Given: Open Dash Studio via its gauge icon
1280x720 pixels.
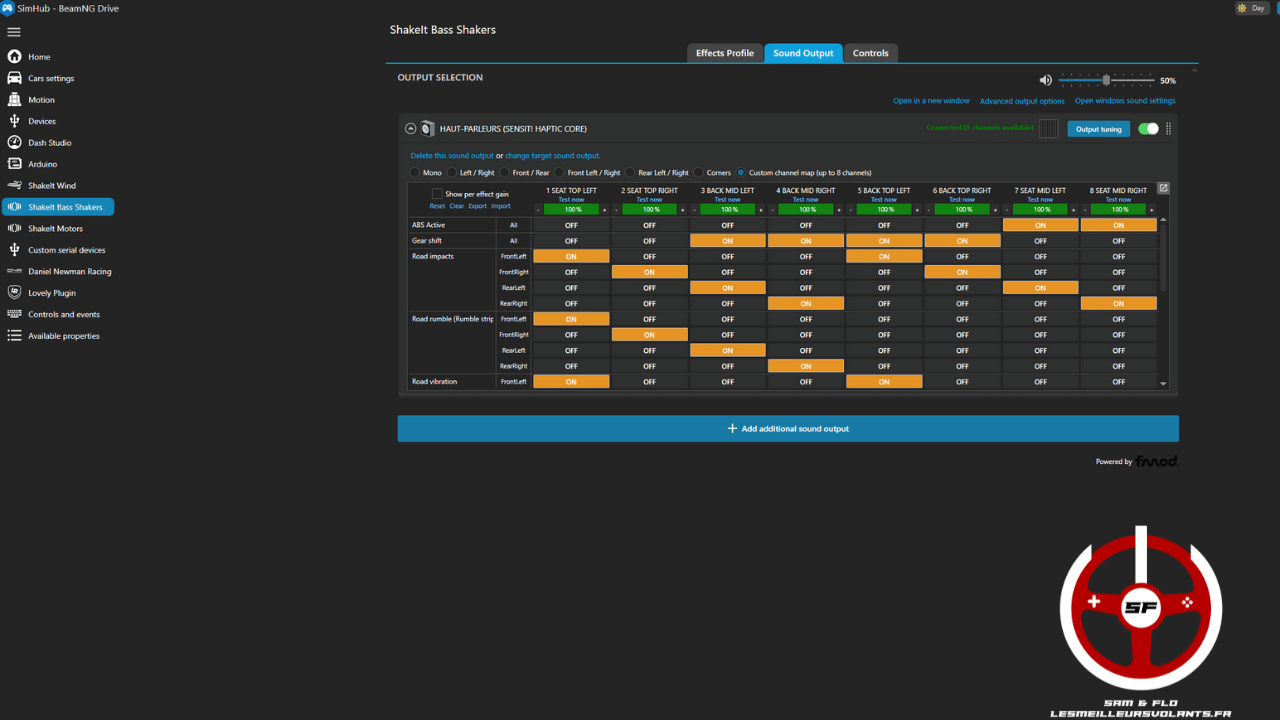Looking at the screenshot, I should point(14,143).
